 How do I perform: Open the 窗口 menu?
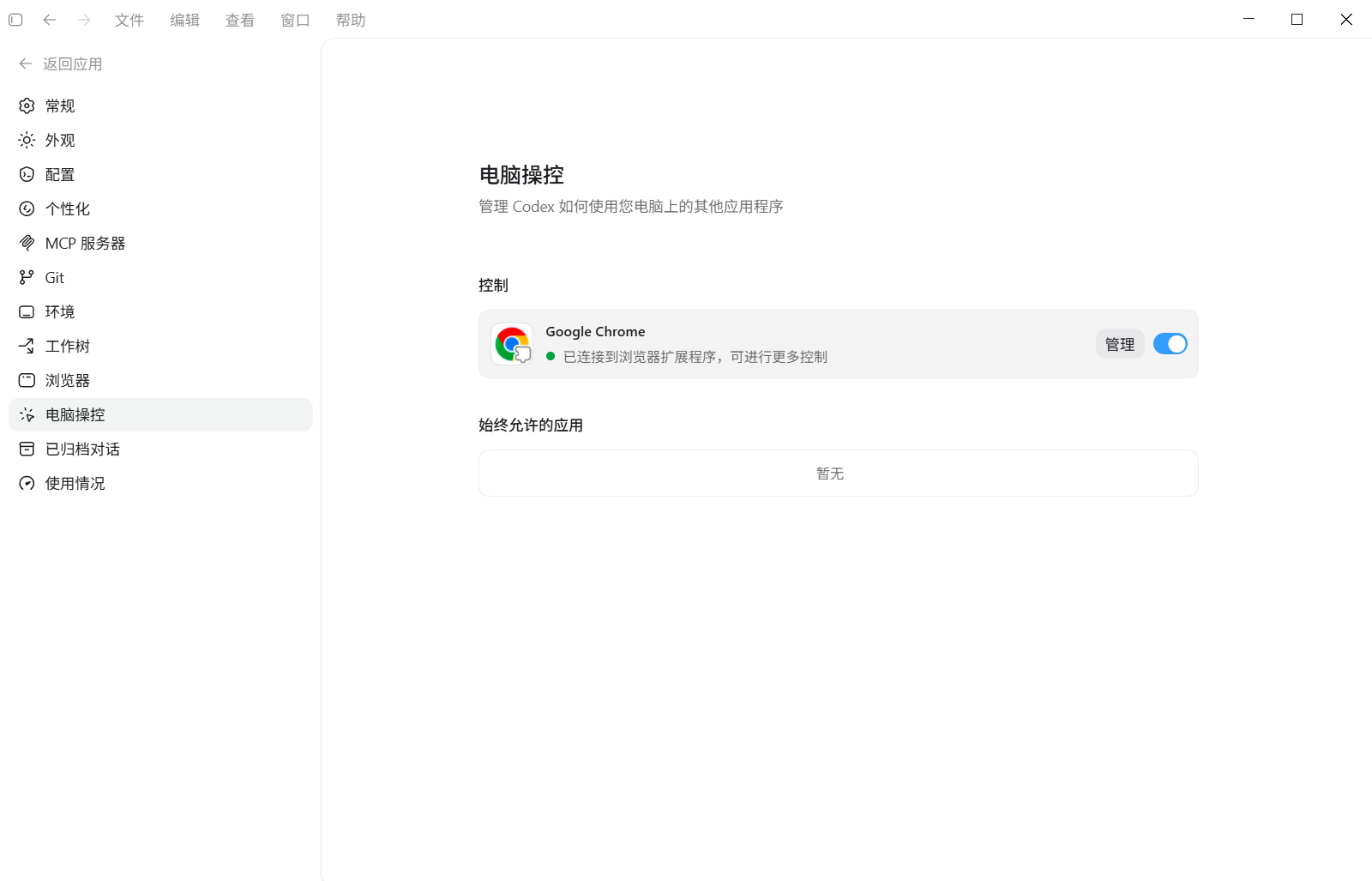pyautogui.click(x=295, y=20)
